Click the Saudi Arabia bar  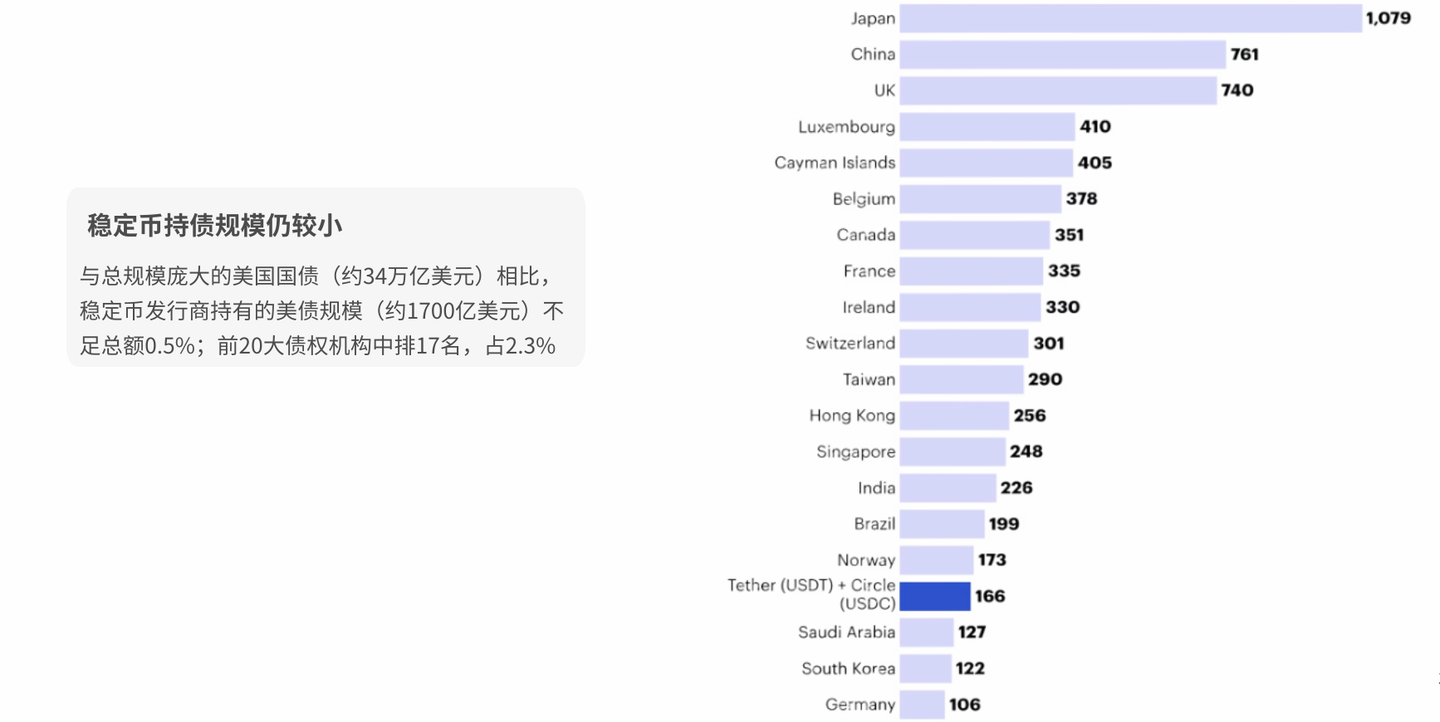(925, 632)
